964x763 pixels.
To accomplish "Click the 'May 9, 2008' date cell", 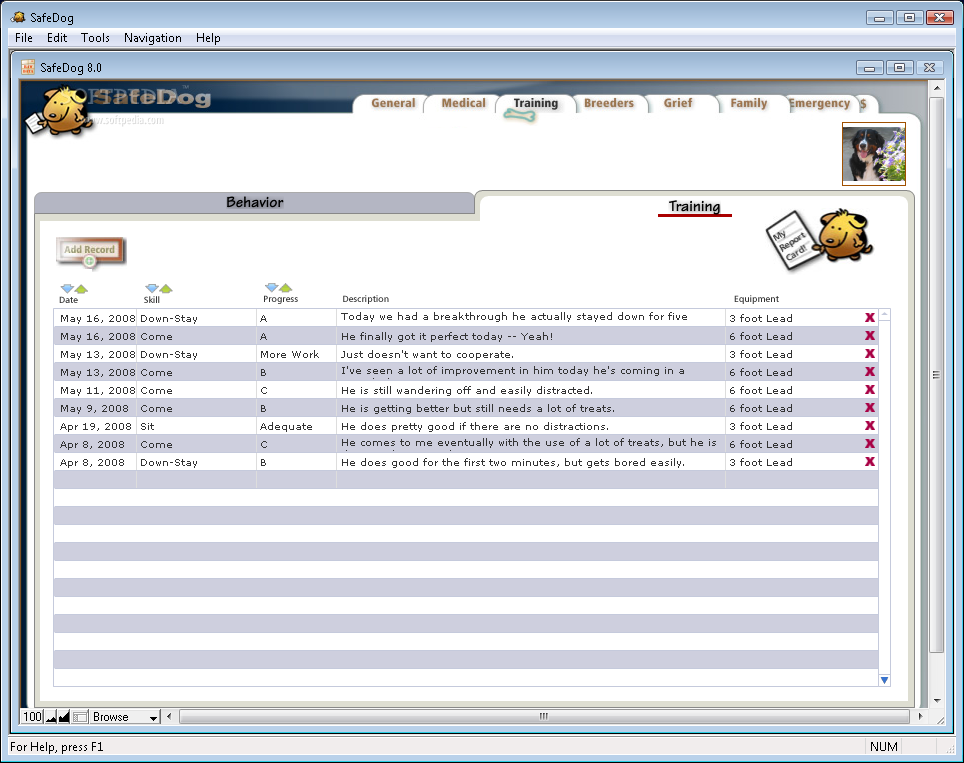I will point(95,408).
